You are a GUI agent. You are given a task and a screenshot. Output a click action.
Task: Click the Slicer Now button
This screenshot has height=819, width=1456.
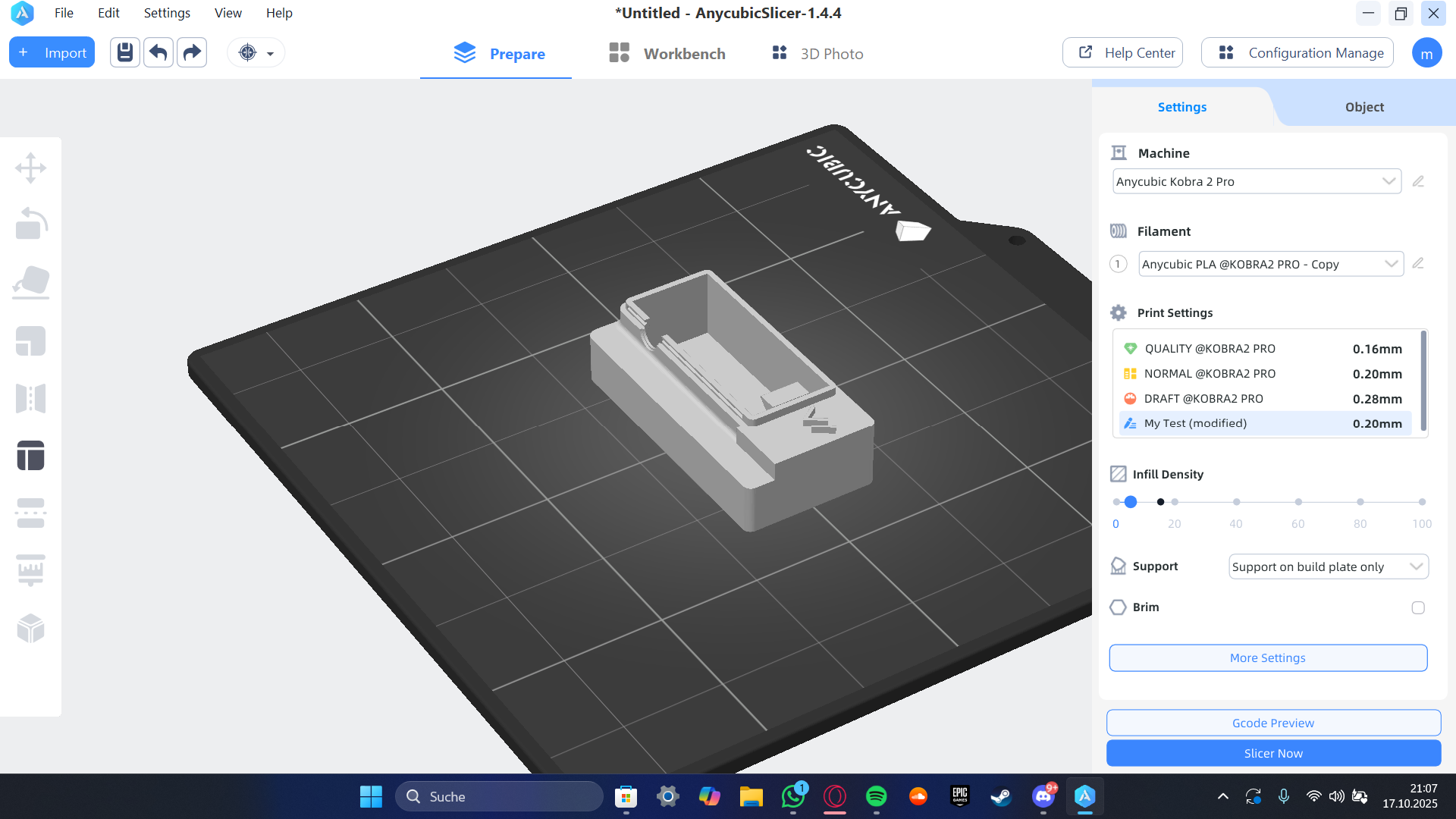point(1273,753)
